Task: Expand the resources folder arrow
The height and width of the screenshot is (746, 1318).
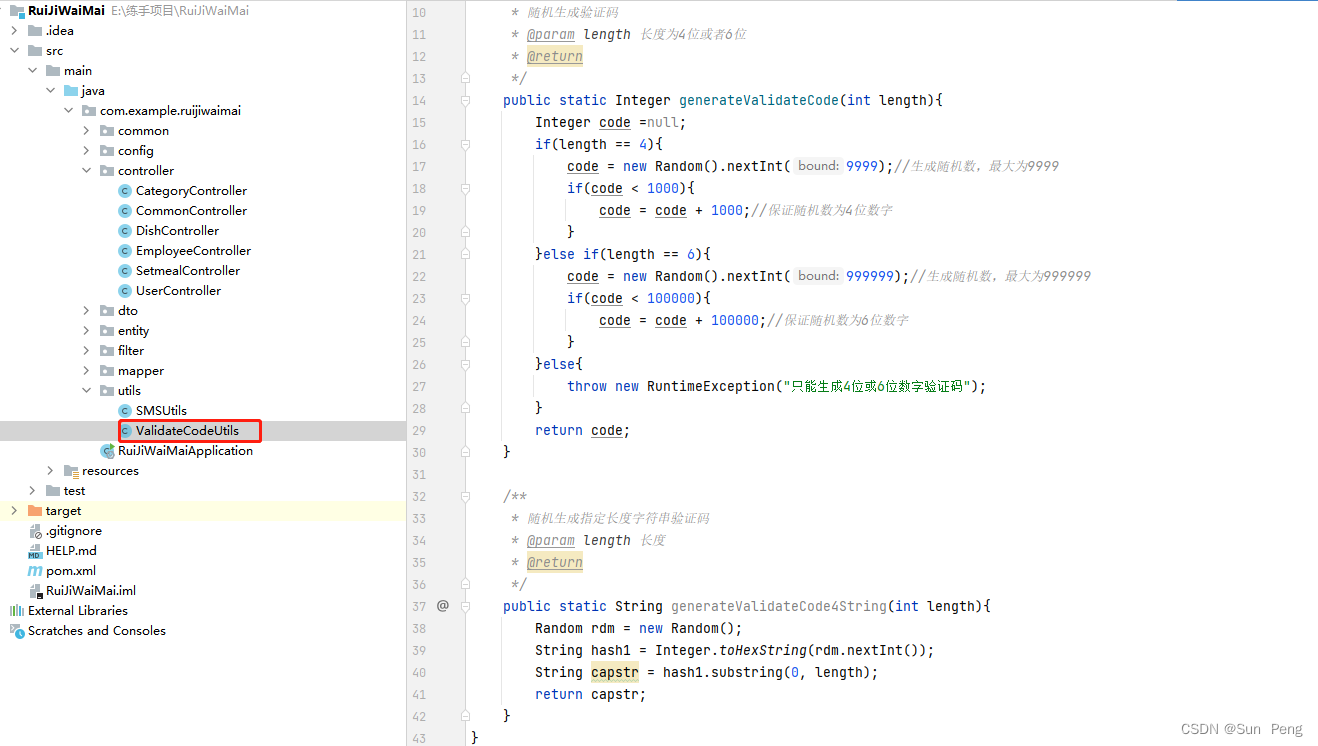Action: (x=50, y=471)
